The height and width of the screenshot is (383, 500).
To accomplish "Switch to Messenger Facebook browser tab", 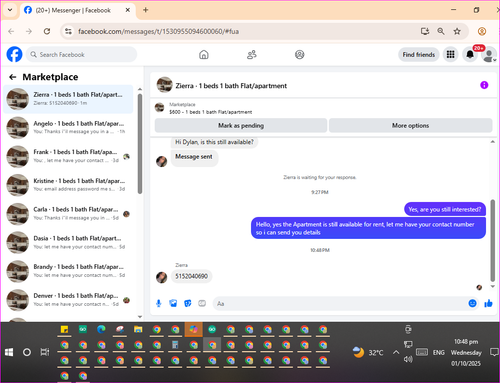I will [x=77, y=10].
